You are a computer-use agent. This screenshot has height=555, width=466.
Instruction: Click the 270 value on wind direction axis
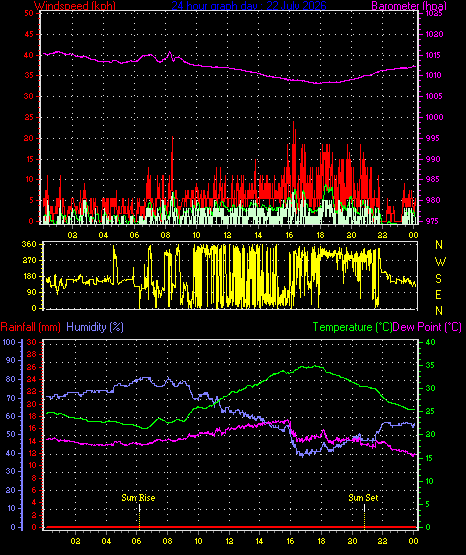[x=29, y=261]
